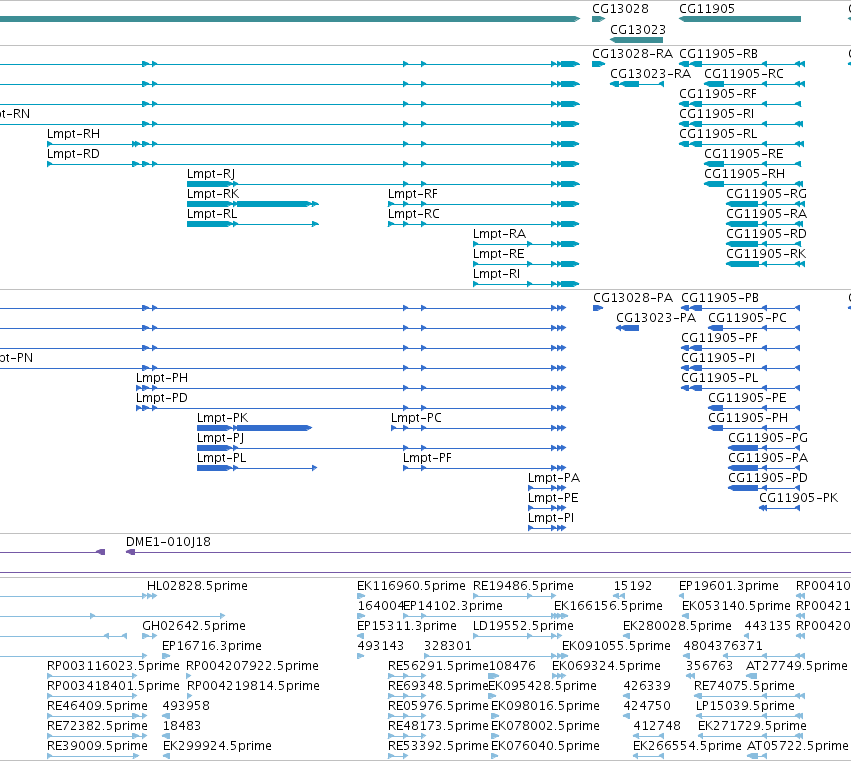Select protein Lmpt-PI
The height and width of the screenshot is (761, 851).
pos(551,519)
